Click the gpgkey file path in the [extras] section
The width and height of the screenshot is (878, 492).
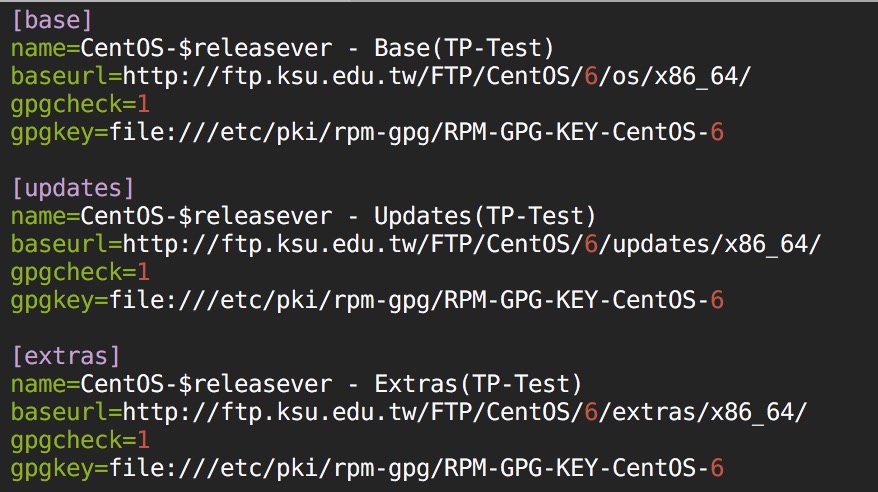416,468
